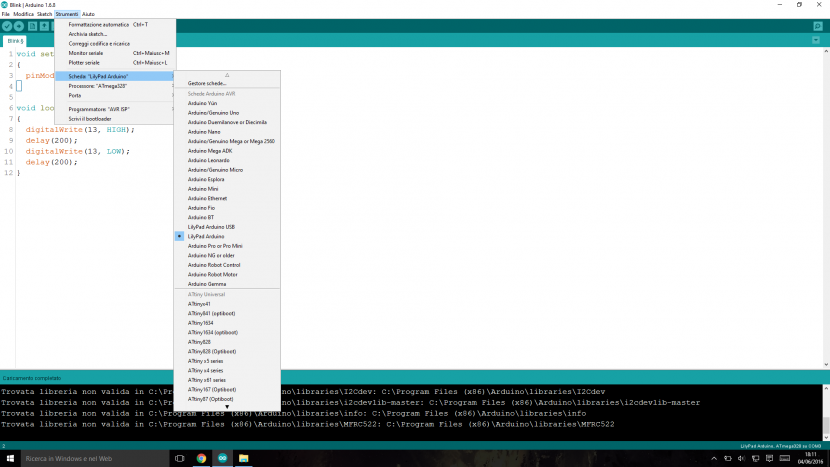
Task: Select Arduino Duemilanove or Diecimila
Action: point(227,122)
